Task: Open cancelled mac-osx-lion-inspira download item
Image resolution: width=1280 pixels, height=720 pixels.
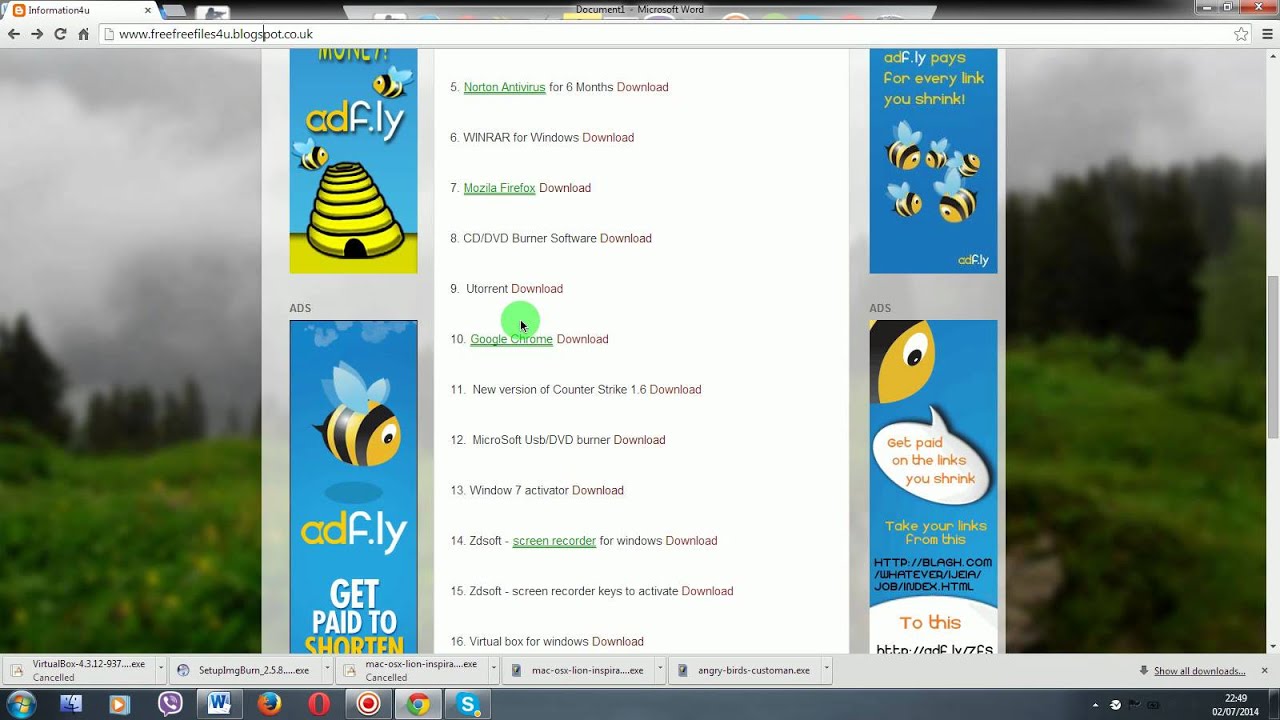Action: pos(412,670)
